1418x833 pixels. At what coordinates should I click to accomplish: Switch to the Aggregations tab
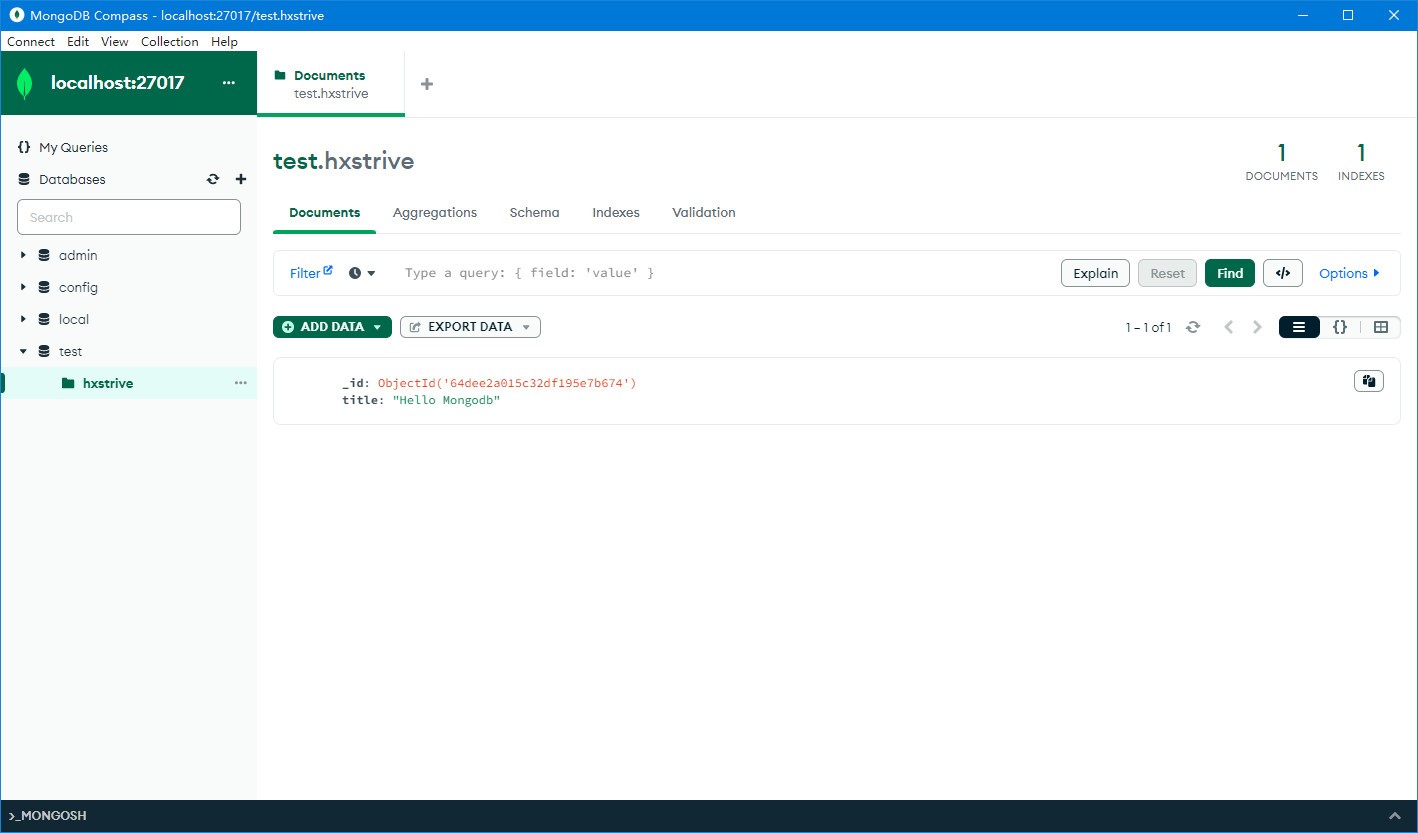point(435,212)
